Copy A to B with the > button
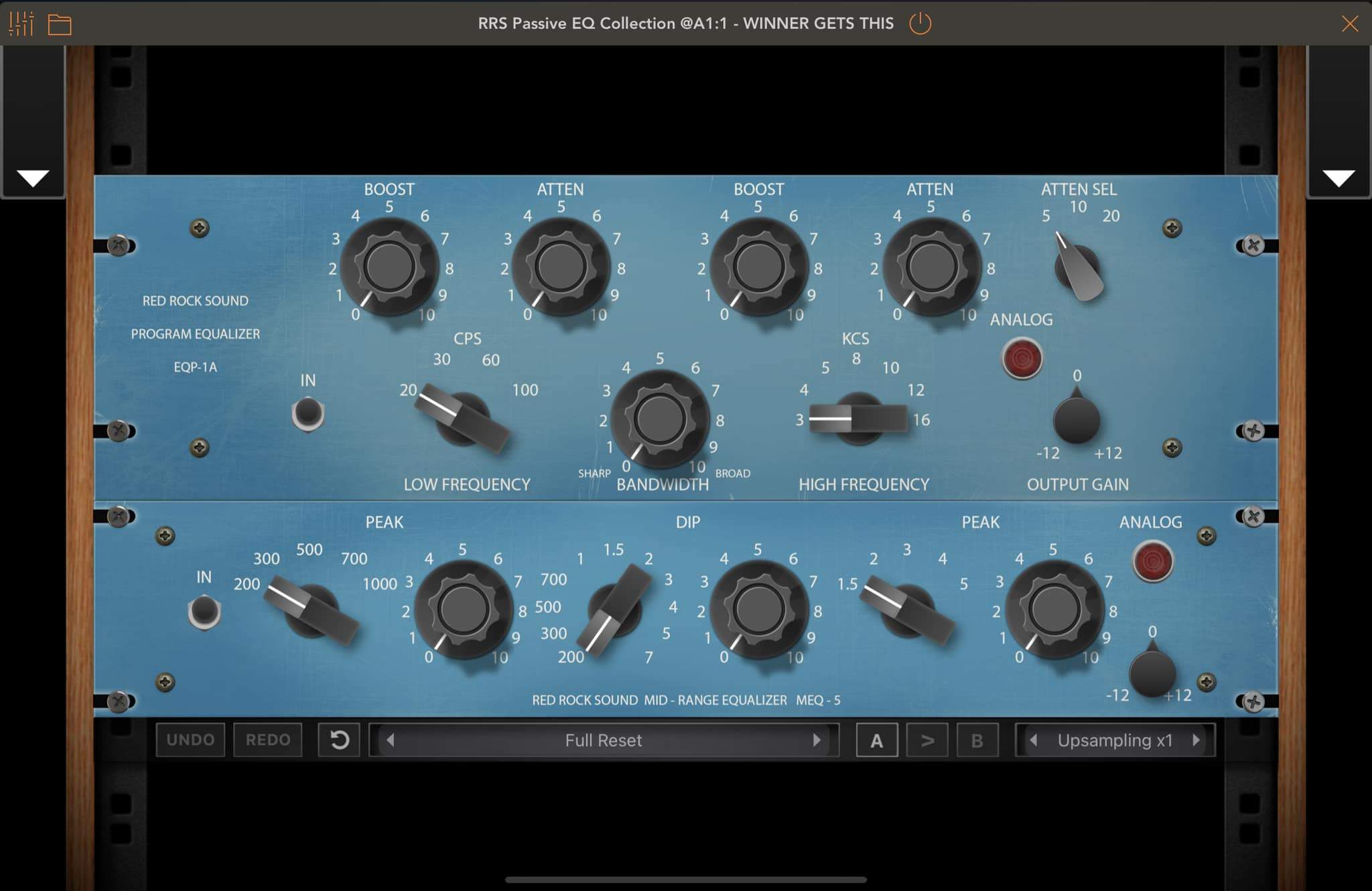Image resolution: width=1372 pixels, height=891 pixels. point(927,740)
